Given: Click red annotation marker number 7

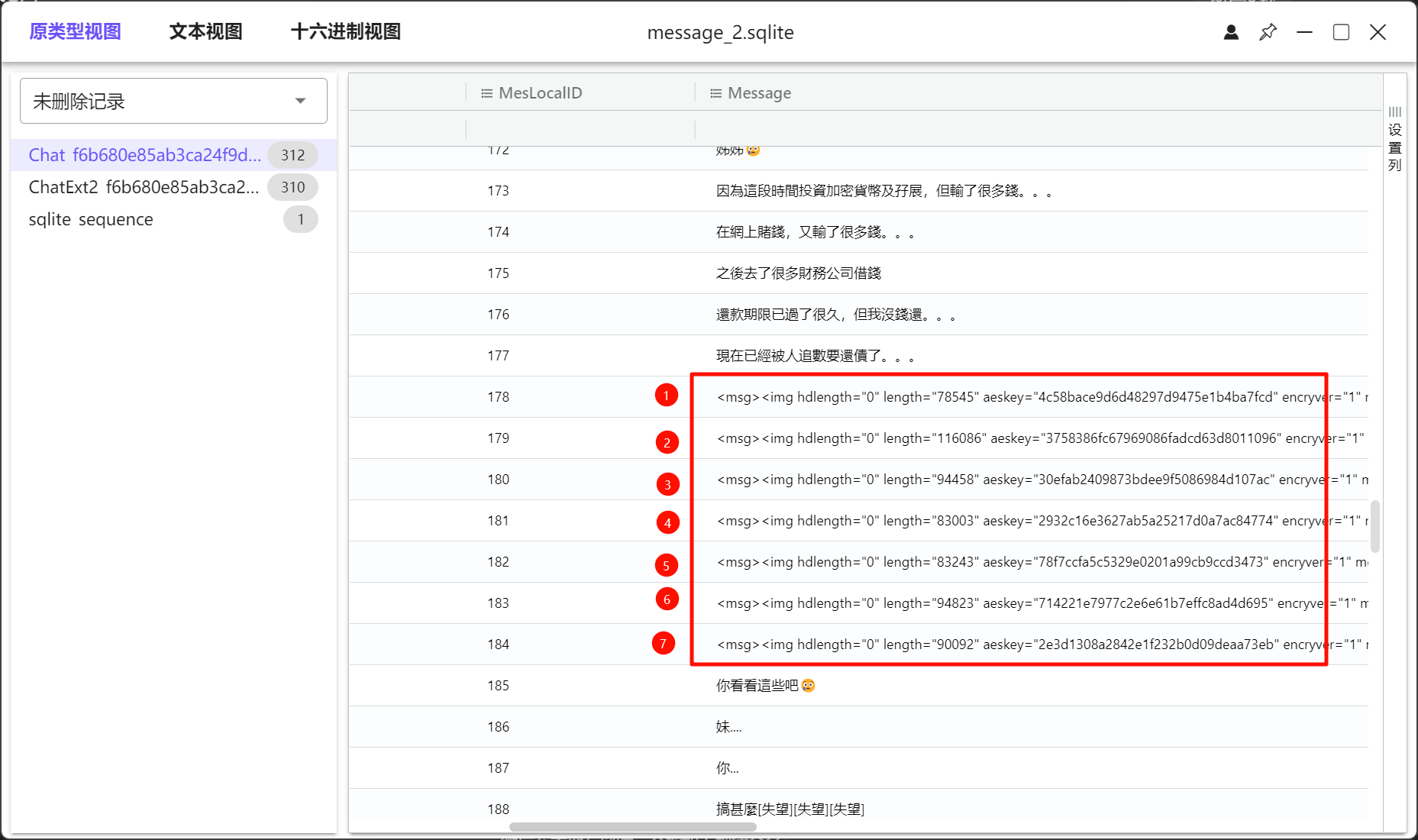Looking at the screenshot, I should tap(663, 644).
